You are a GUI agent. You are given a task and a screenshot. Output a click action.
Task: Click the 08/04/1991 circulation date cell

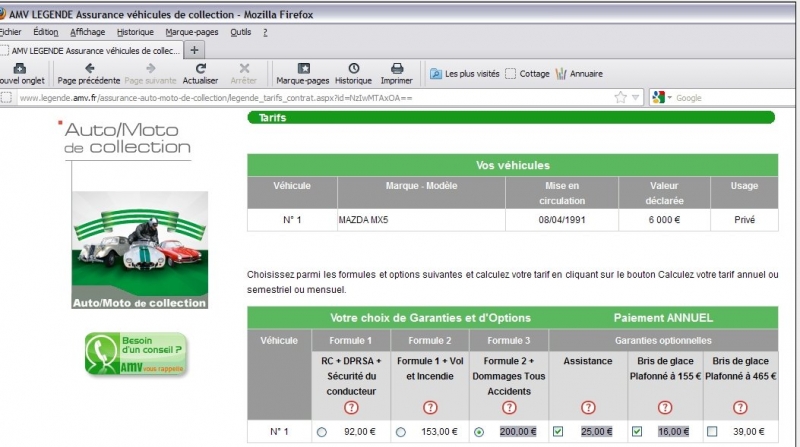(562, 220)
